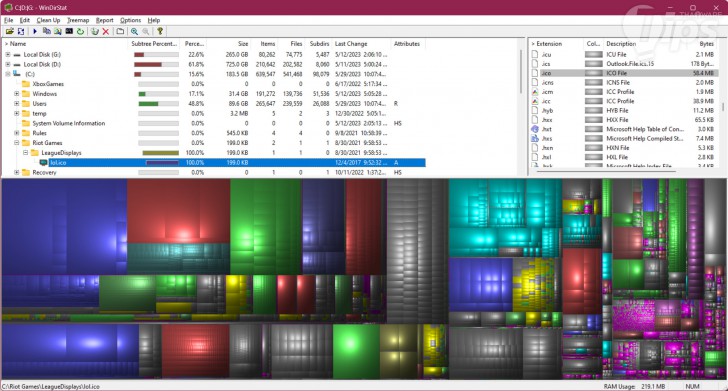Click the extension list horizontal scrollbar
This screenshot has width=728, height=391.
[x=607, y=171]
